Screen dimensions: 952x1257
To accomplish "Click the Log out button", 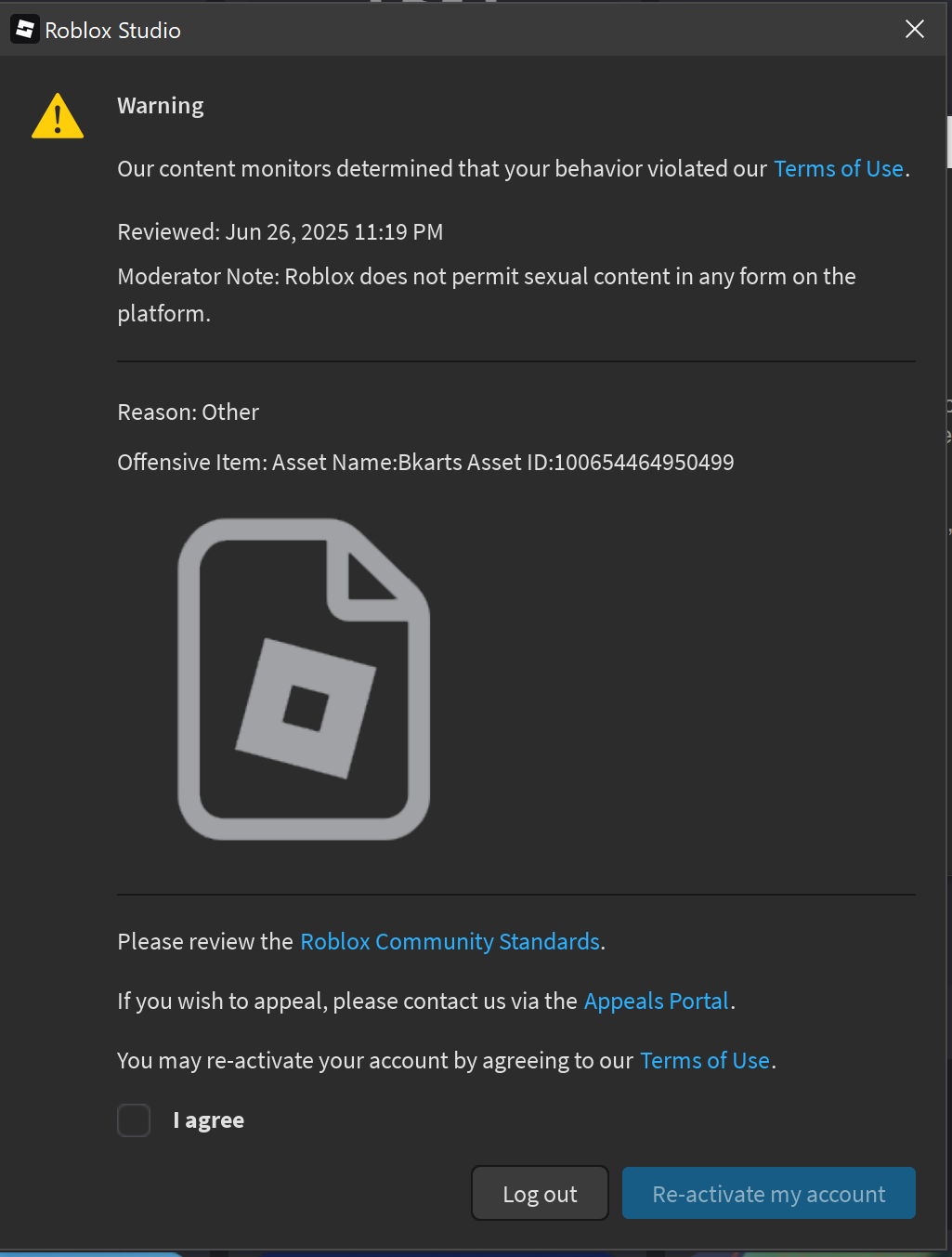I will [541, 1194].
